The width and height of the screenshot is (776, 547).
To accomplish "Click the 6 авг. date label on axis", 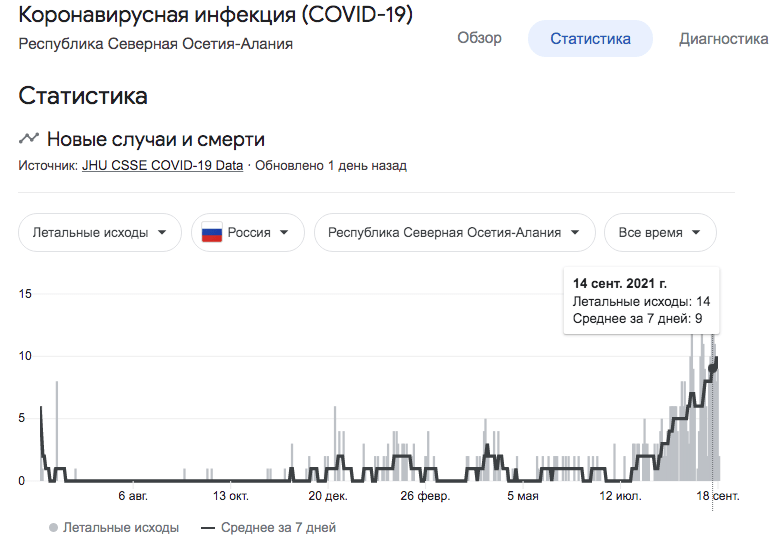I will point(139,496).
